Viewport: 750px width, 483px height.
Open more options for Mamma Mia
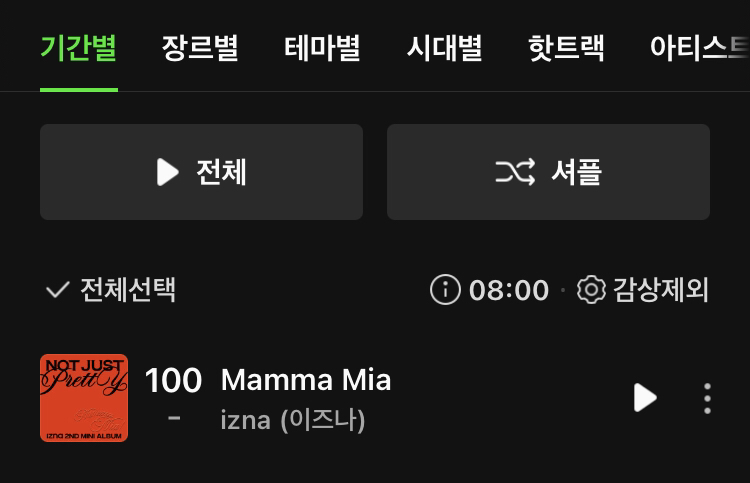click(707, 398)
